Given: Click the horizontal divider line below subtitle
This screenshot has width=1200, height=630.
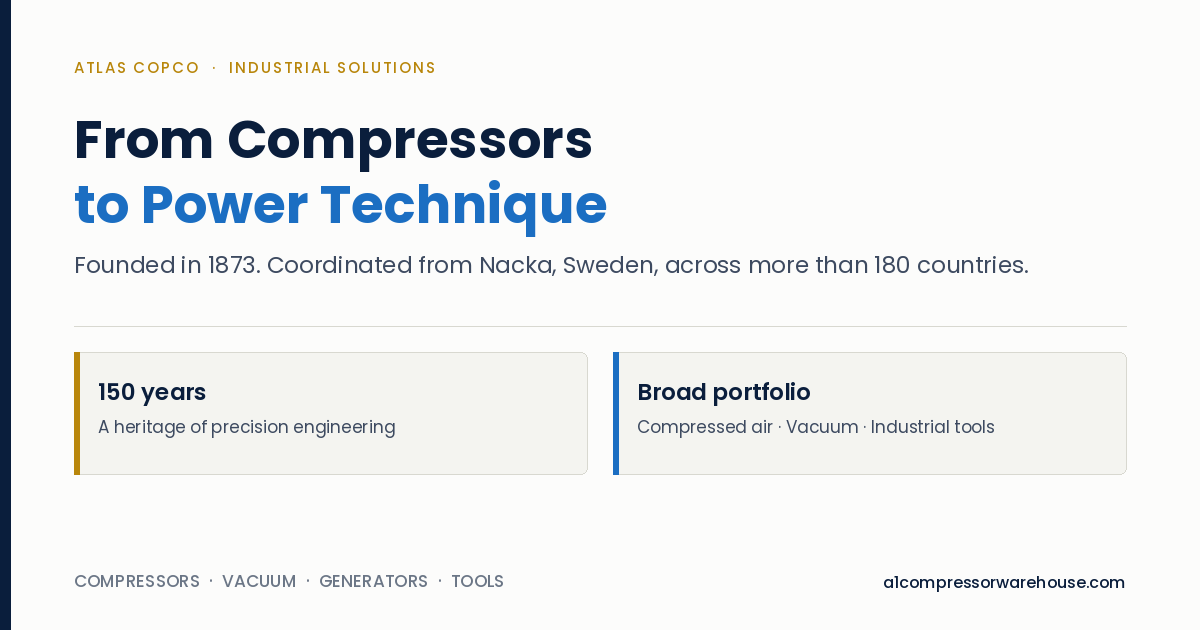Looking at the screenshot, I should (600, 326).
